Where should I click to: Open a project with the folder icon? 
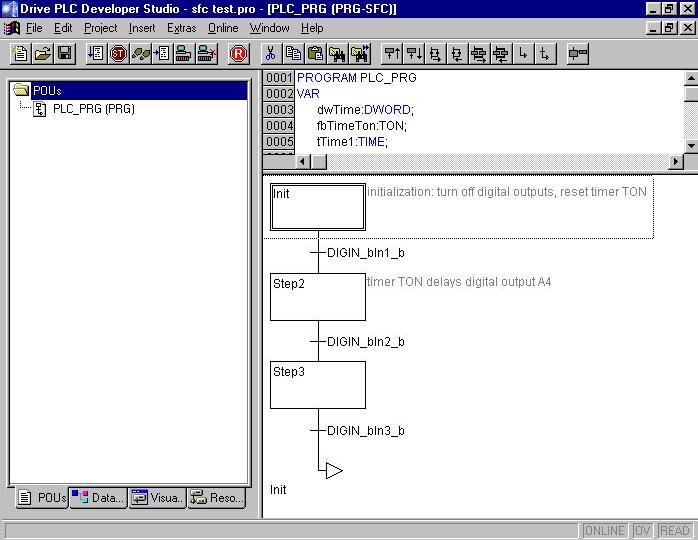pyautogui.click(x=43, y=54)
